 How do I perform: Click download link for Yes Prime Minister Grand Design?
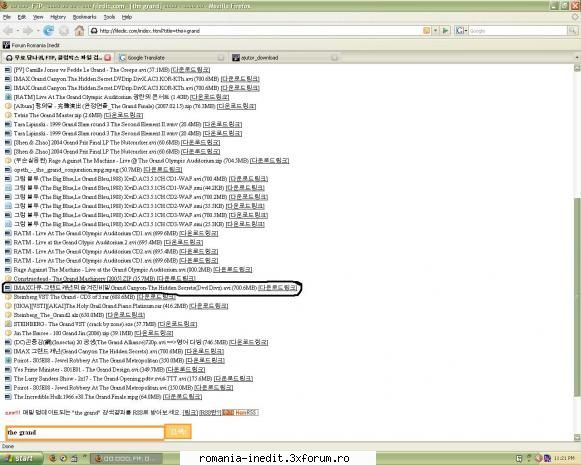[186, 369]
